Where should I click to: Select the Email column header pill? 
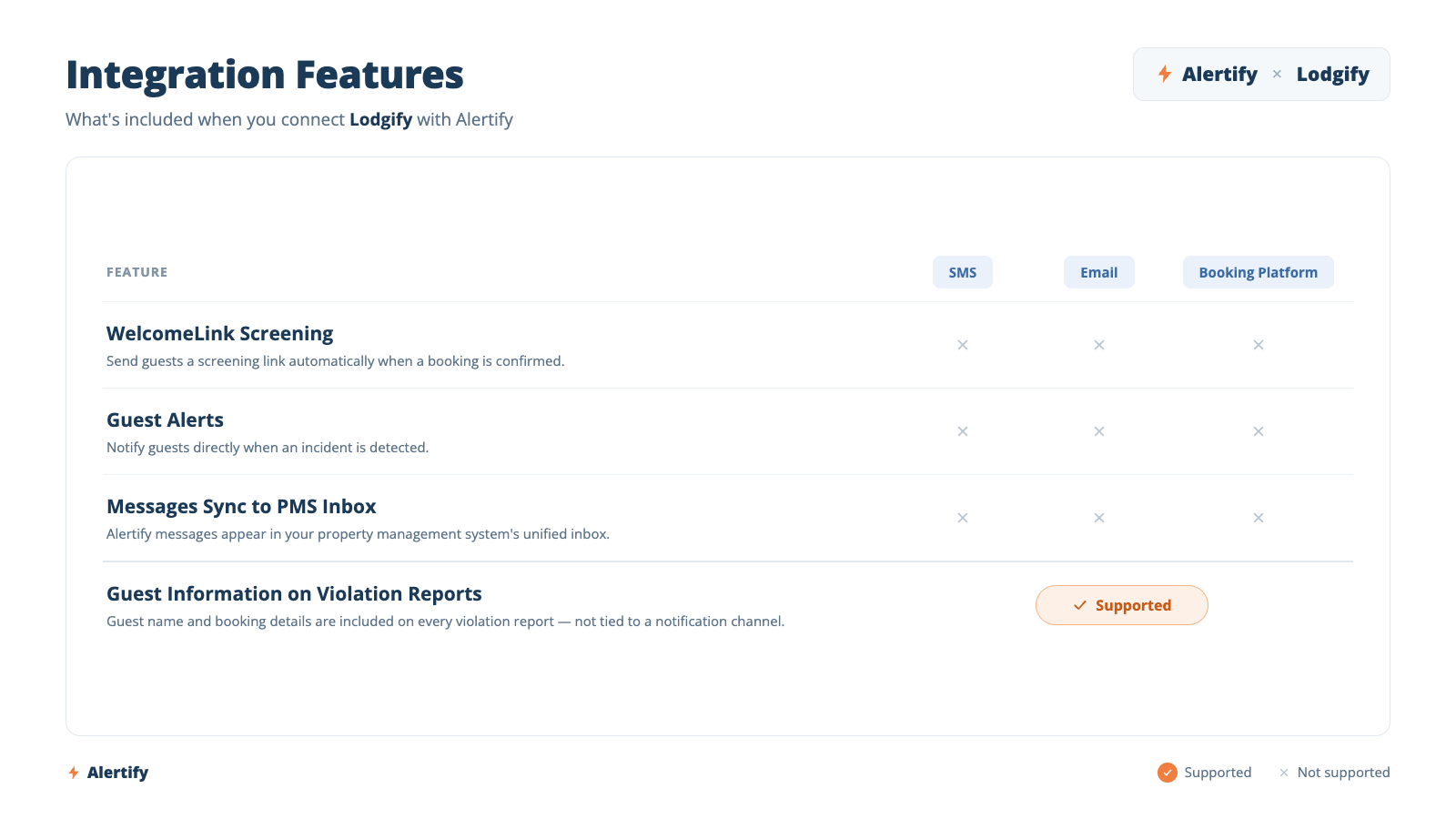click(x=1099, y=272)
